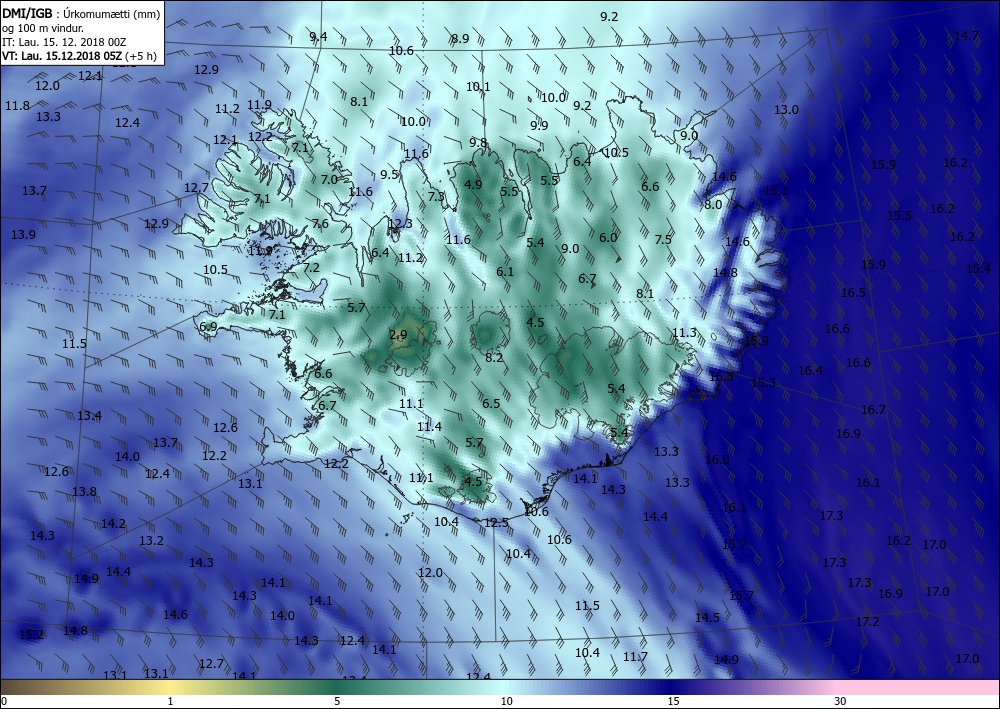
Task: Click the map value 8.0
Action: (x=713, y=205)
